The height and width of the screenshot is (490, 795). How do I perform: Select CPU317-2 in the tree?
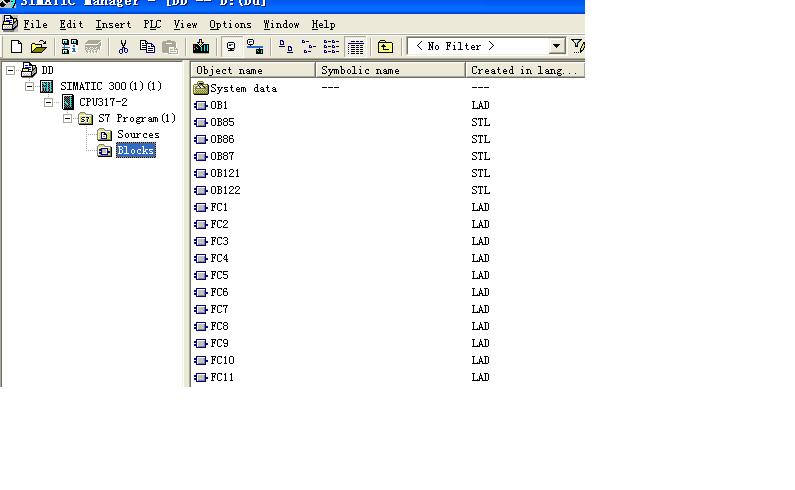coord(103,102)
